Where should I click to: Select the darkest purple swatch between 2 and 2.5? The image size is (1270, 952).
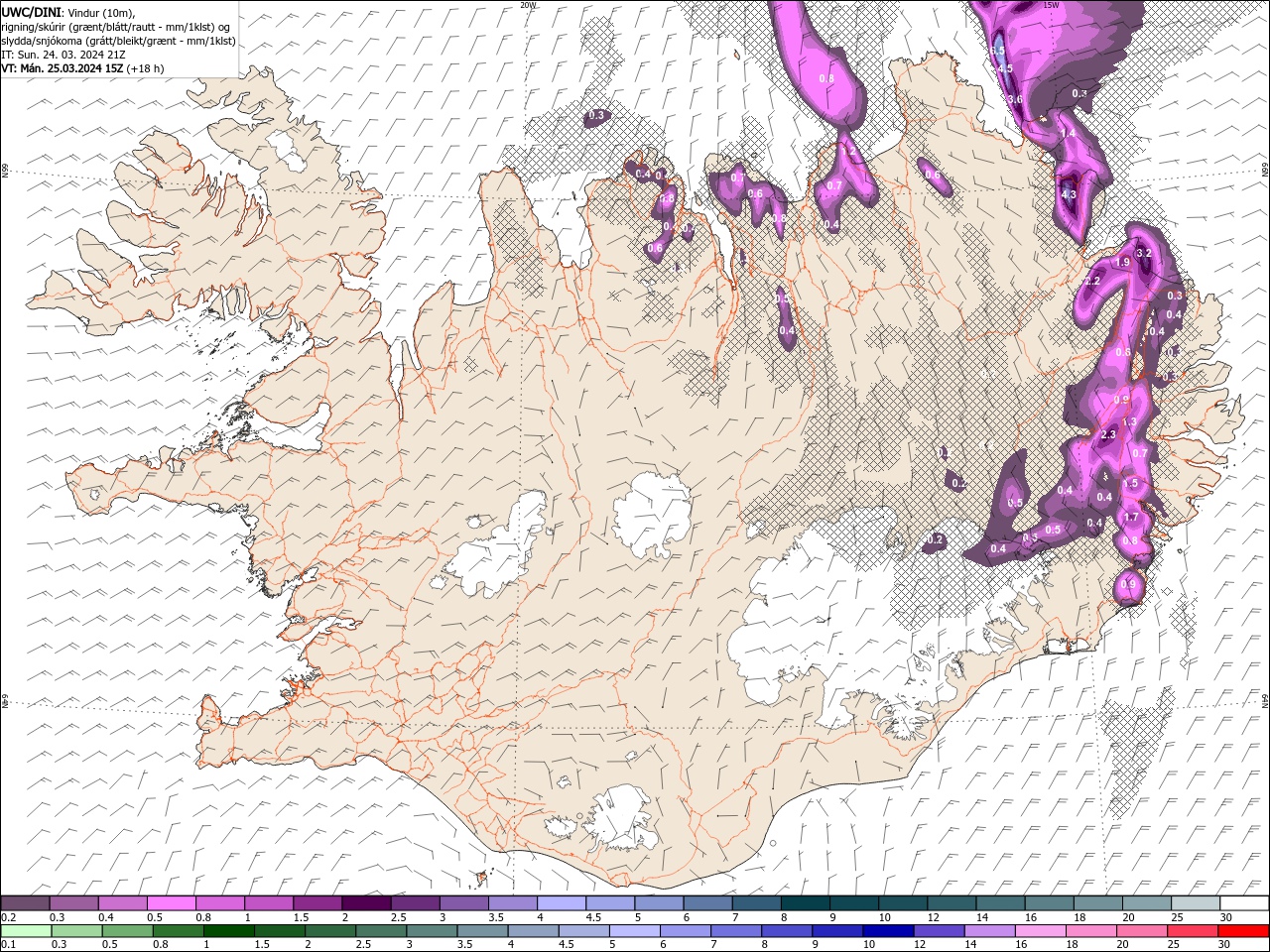(366, 903)
